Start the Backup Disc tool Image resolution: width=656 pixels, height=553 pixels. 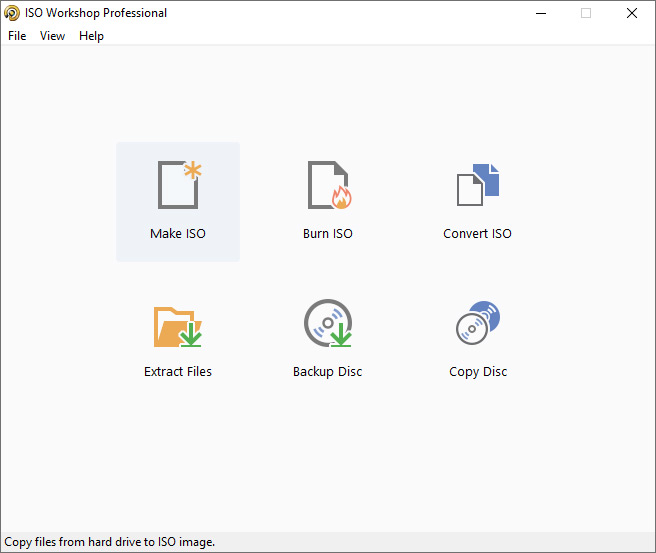(328, 340)
